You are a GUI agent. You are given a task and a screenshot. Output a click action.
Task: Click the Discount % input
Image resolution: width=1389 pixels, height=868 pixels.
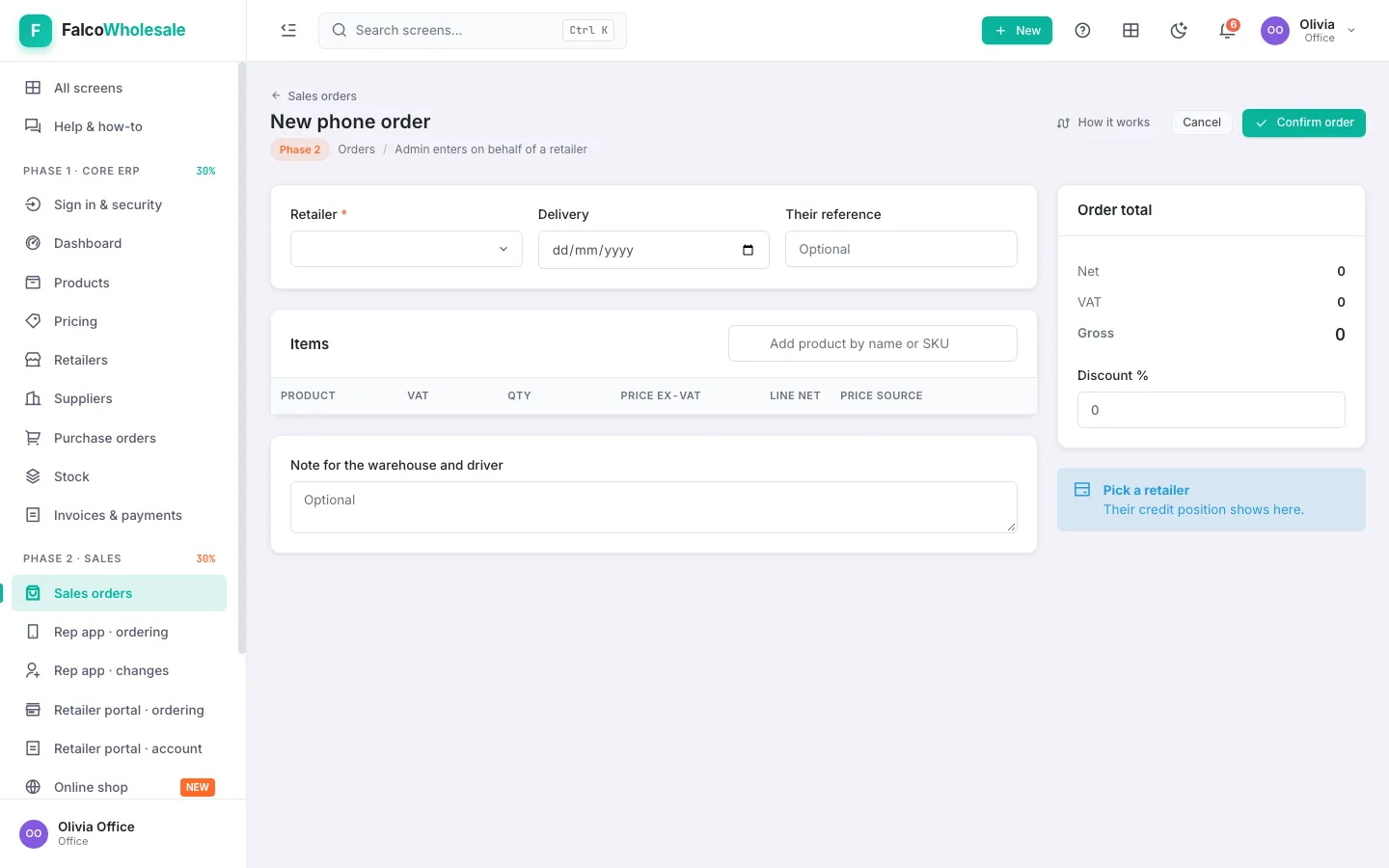click(1212, 410)
